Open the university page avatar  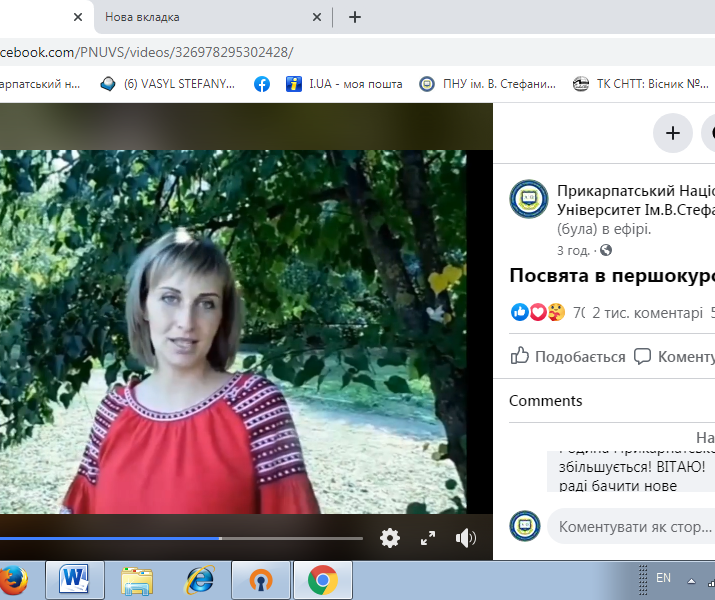(529, 199)
